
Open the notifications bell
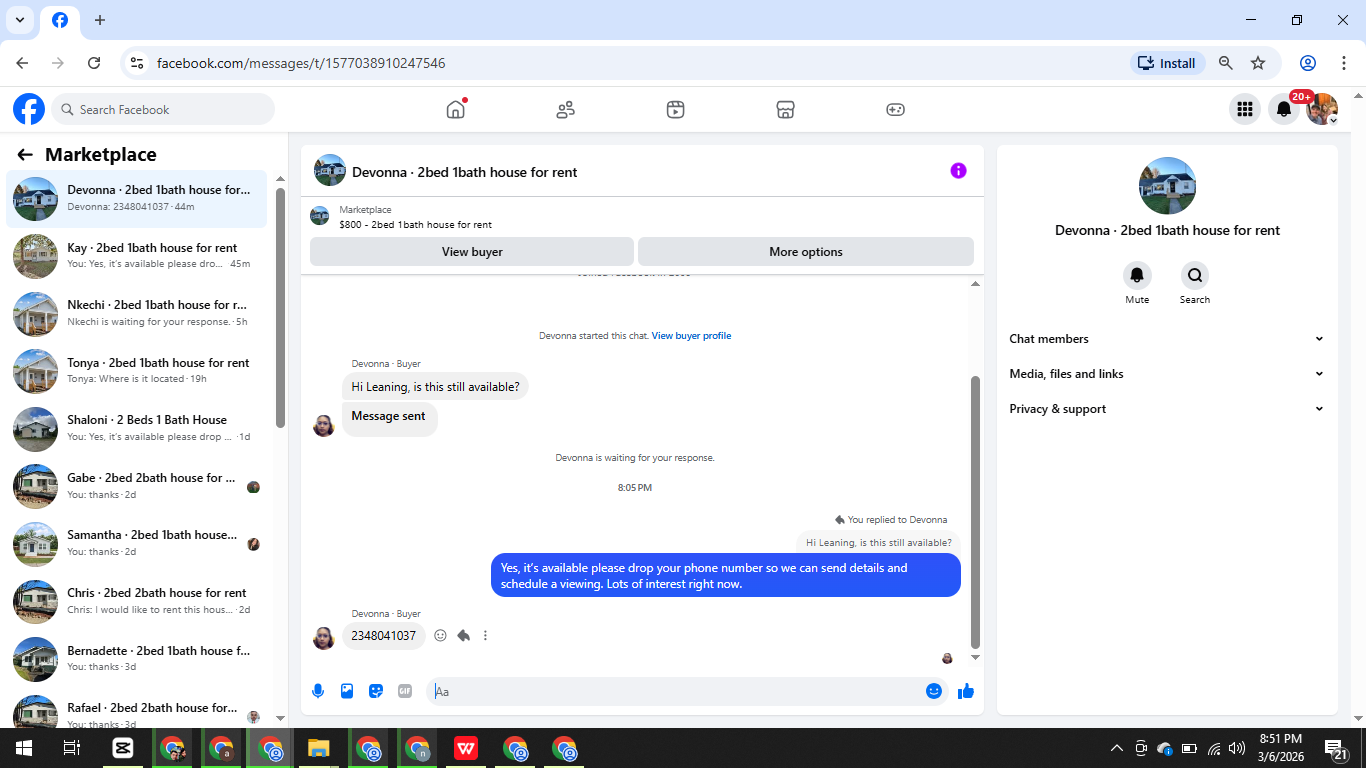tap(1284, 109)
